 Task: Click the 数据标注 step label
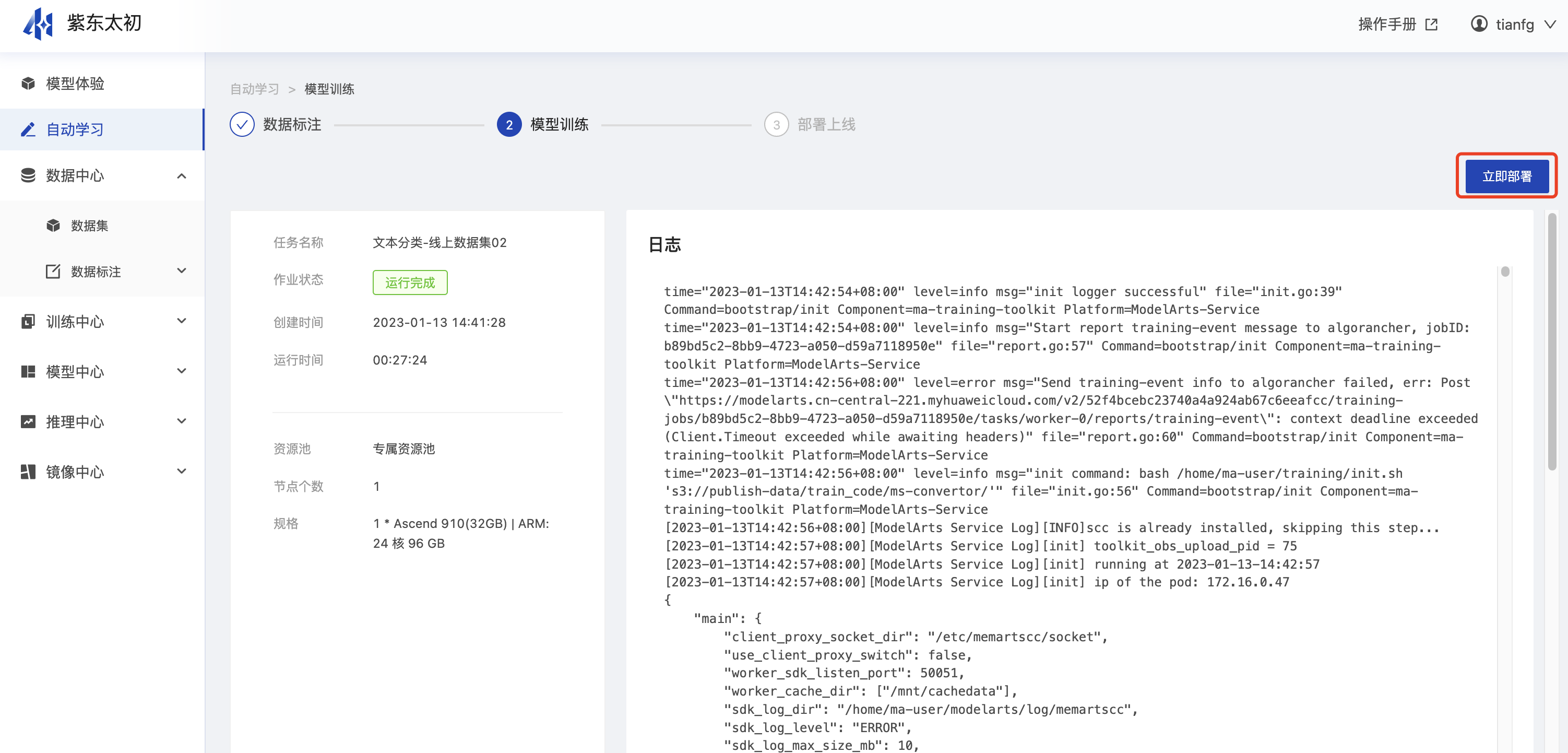[x=292, y=124]
